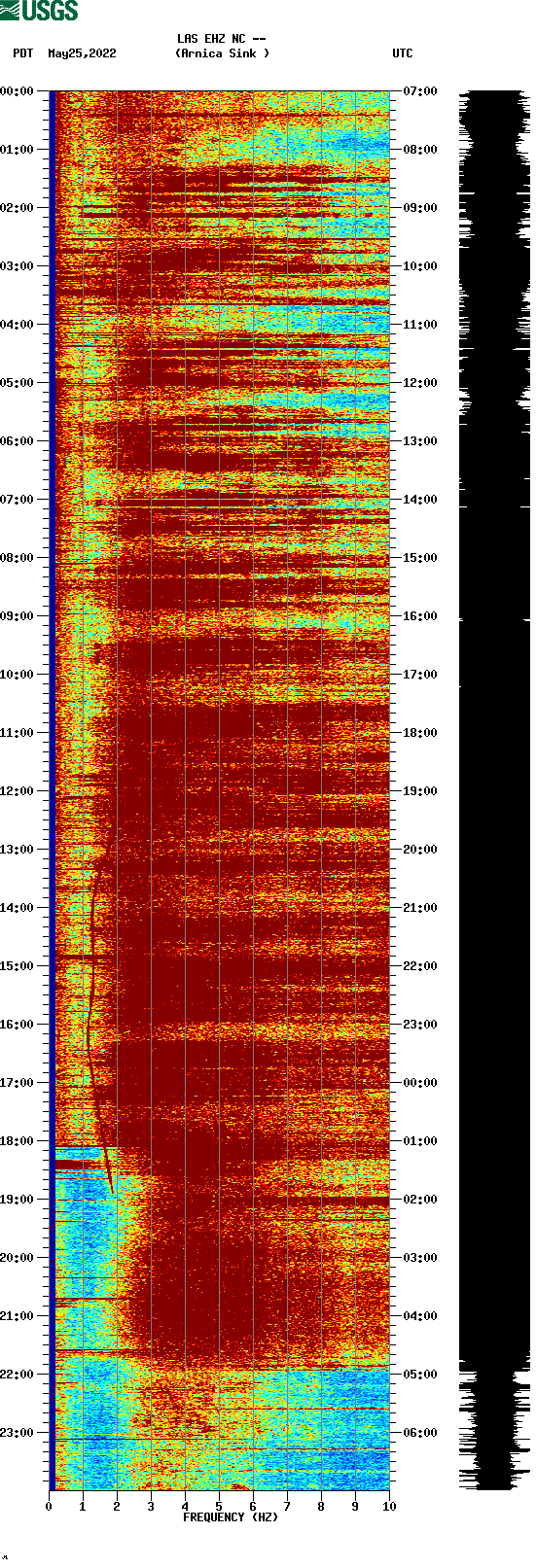Click the UTC time label 06:00
The image size is (537, 1568).
coord(420,1433)
